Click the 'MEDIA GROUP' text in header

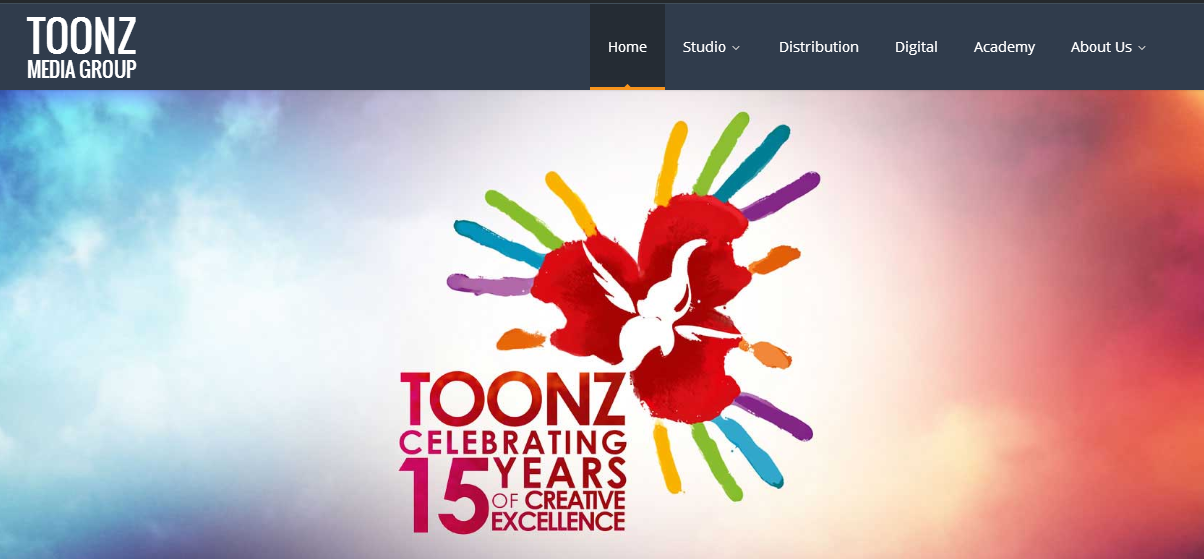[81, 69]
